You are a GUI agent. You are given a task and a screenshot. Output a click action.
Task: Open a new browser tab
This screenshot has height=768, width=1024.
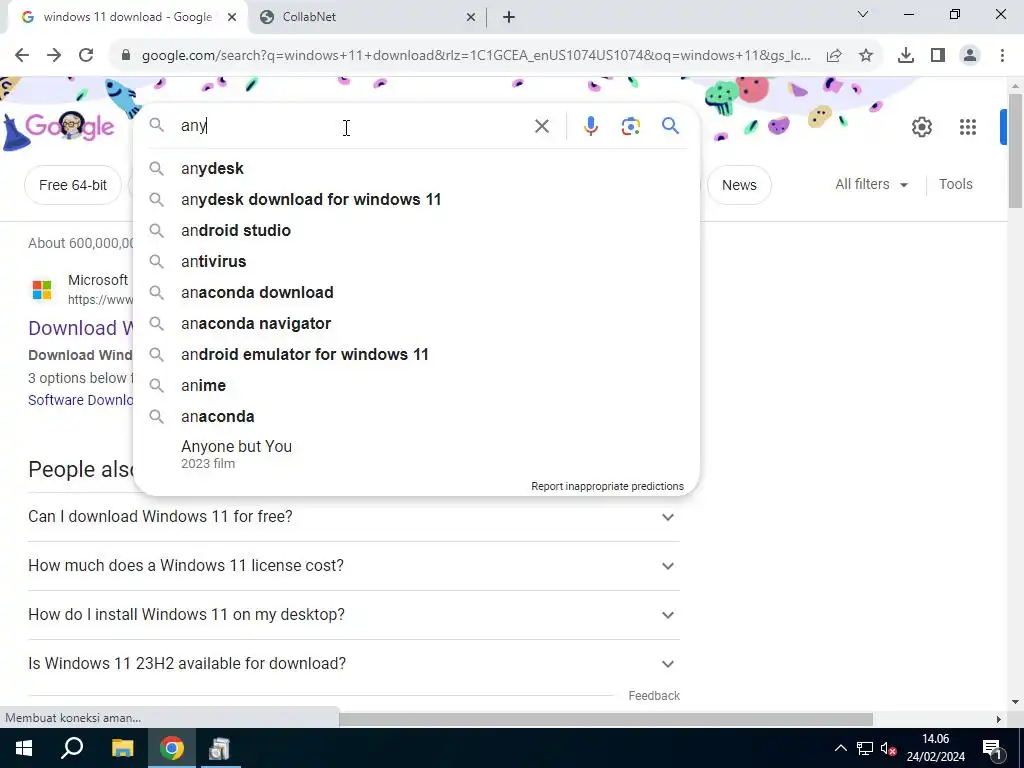click(x=509, y=17)
